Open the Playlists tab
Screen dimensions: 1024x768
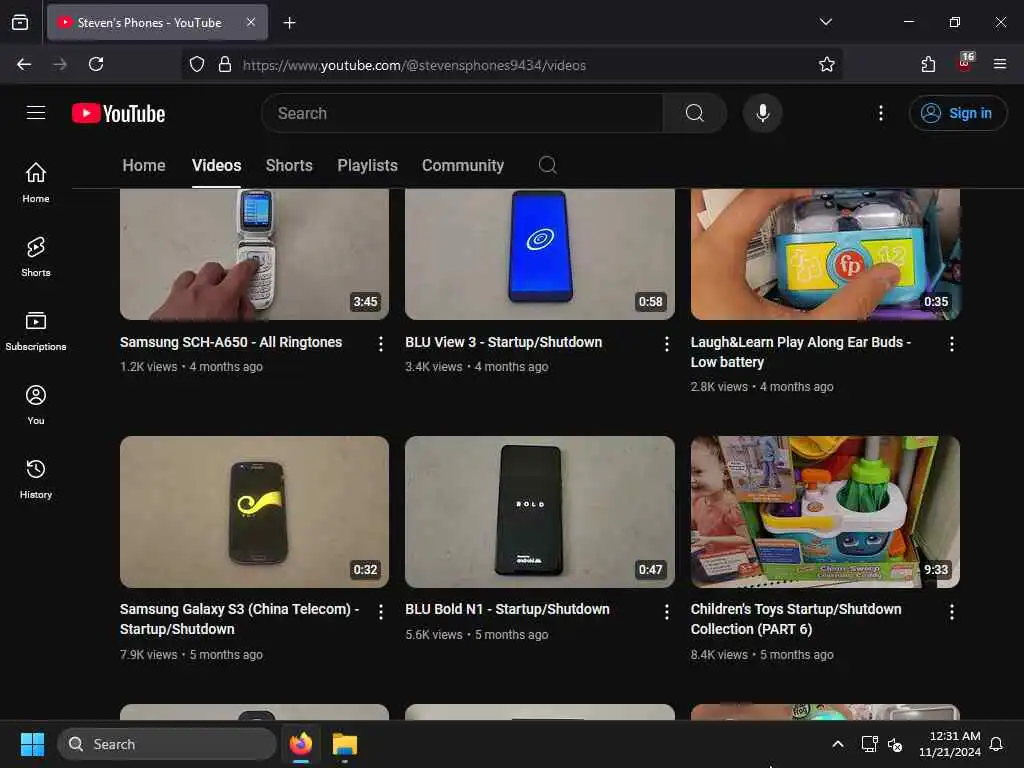[367, 165]
